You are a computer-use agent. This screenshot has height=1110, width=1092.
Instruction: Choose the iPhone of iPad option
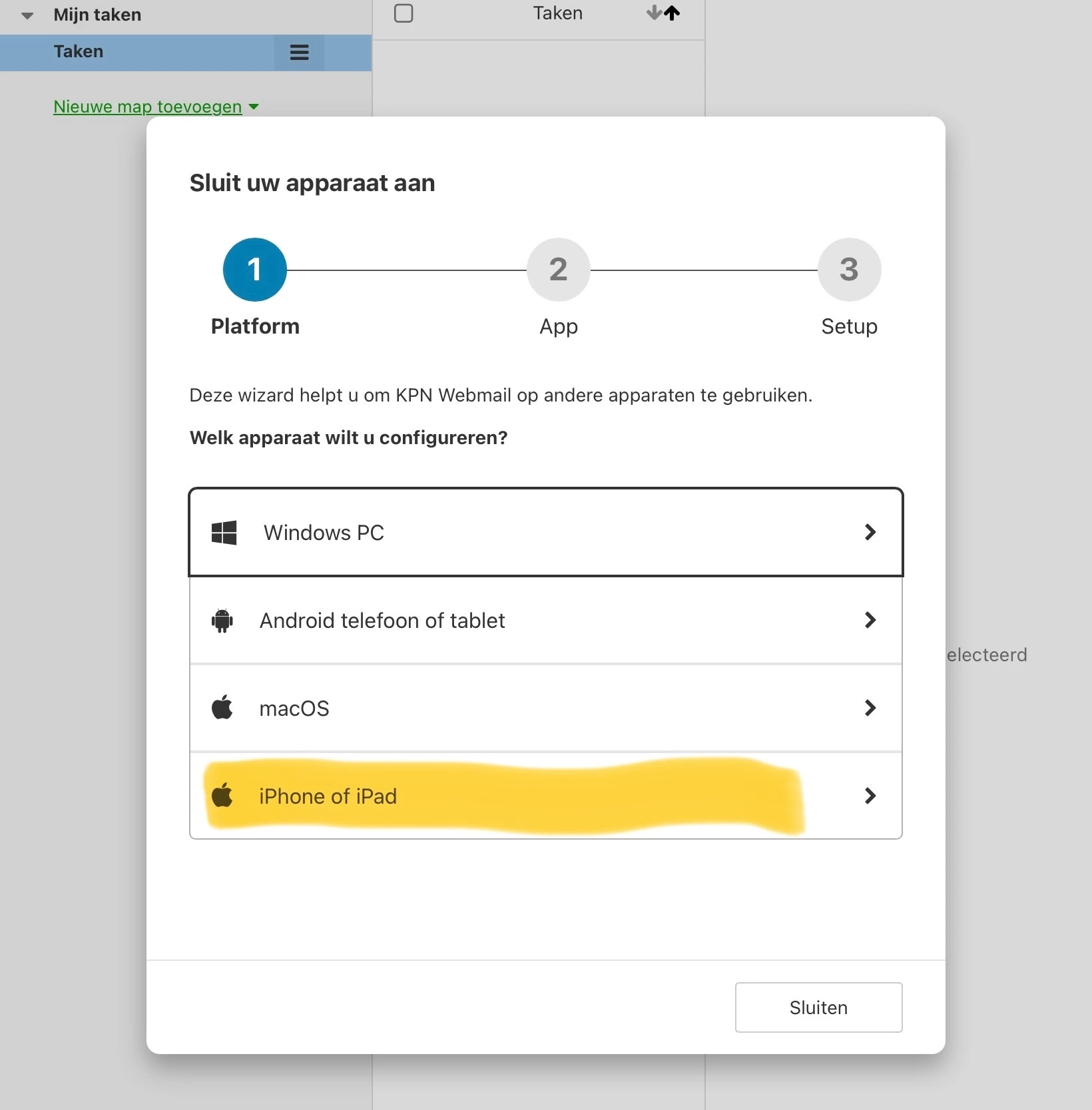[546, 796]
